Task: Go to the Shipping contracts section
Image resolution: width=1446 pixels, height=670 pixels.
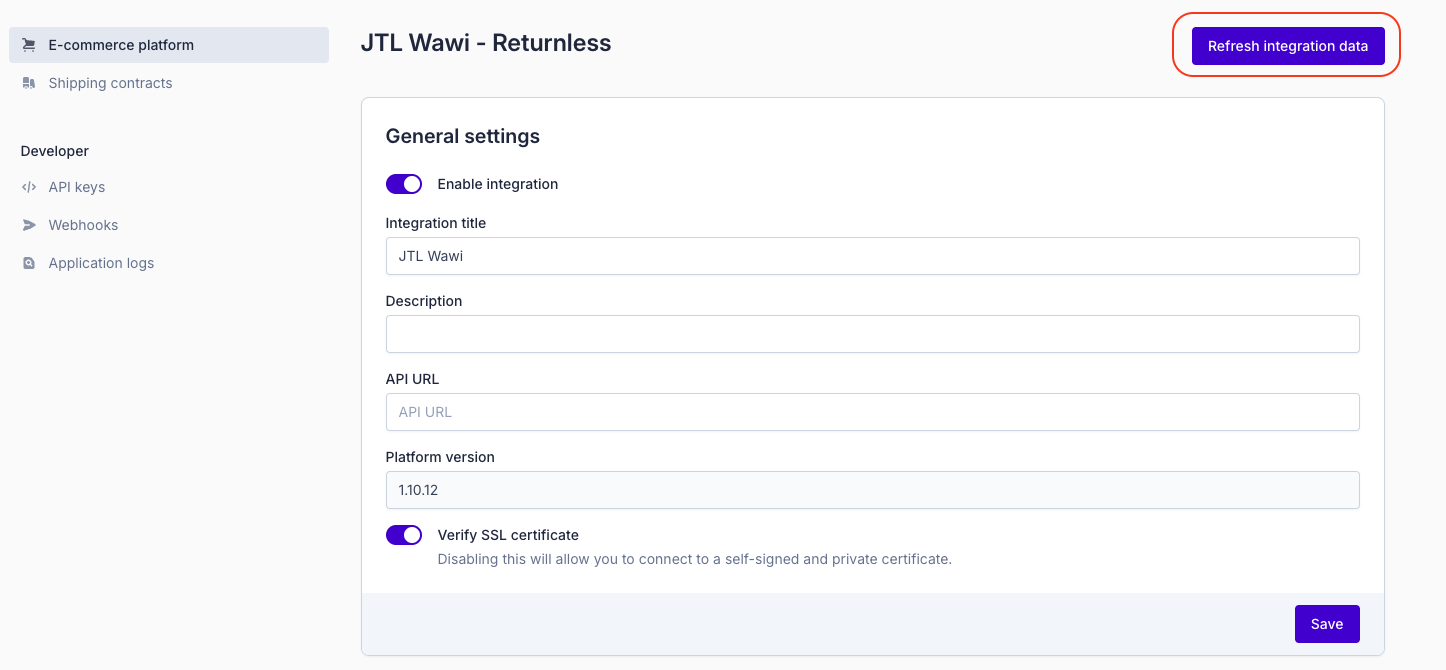Action: [x=110, y=83]
